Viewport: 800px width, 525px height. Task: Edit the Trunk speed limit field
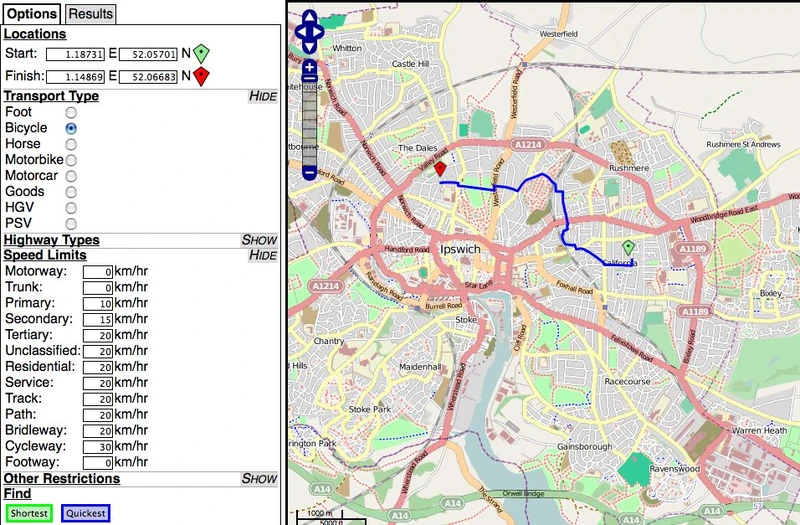click(98, 288)
